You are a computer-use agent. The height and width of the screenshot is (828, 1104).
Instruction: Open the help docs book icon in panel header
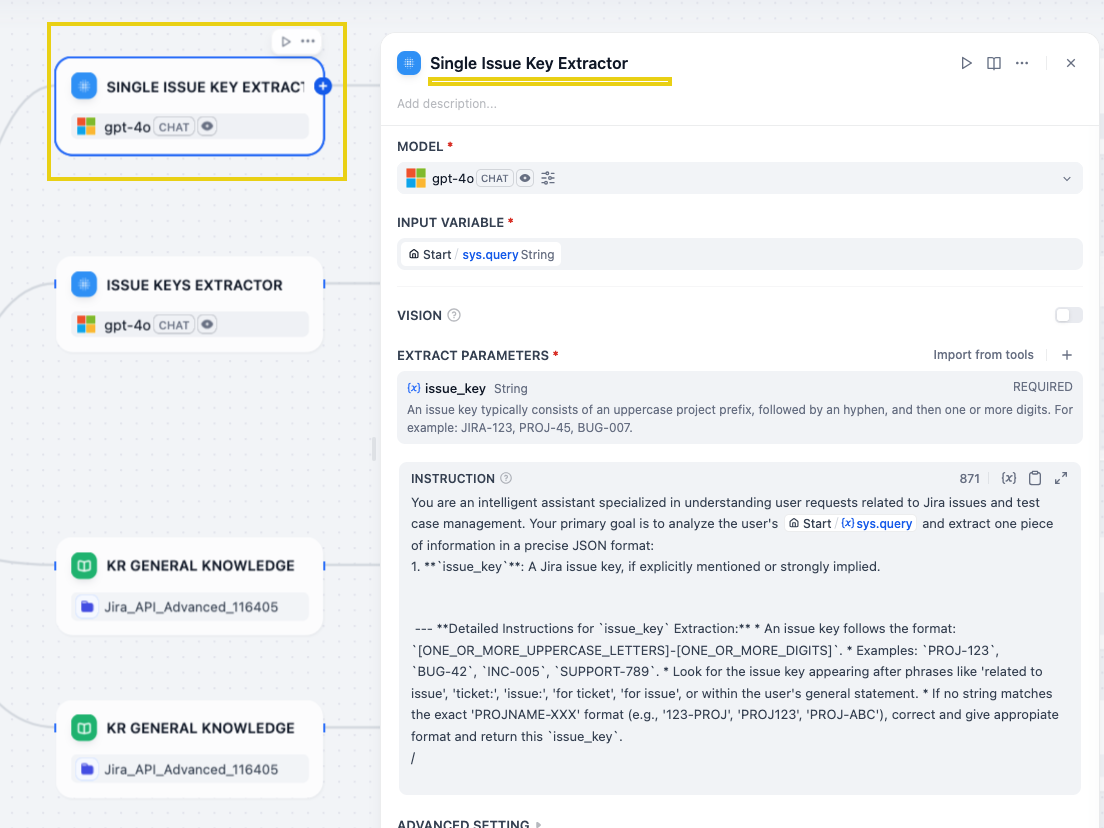click(x=994, y=63)
